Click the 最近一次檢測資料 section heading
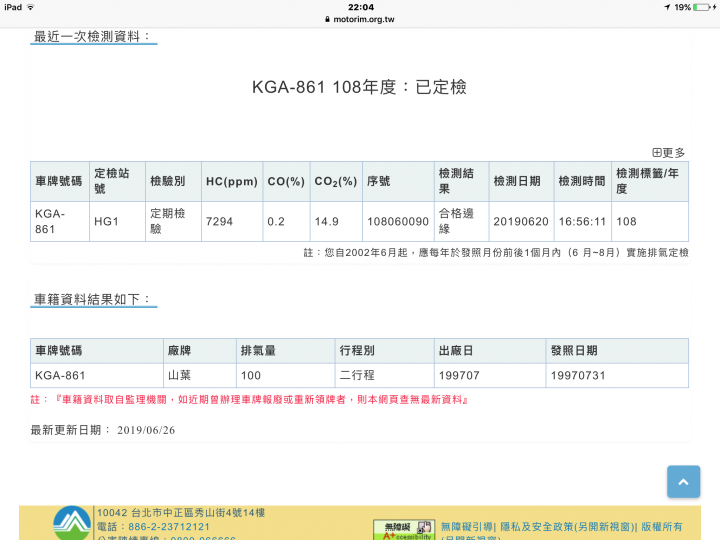Viewport: 720px width, 540px height. 92,37
